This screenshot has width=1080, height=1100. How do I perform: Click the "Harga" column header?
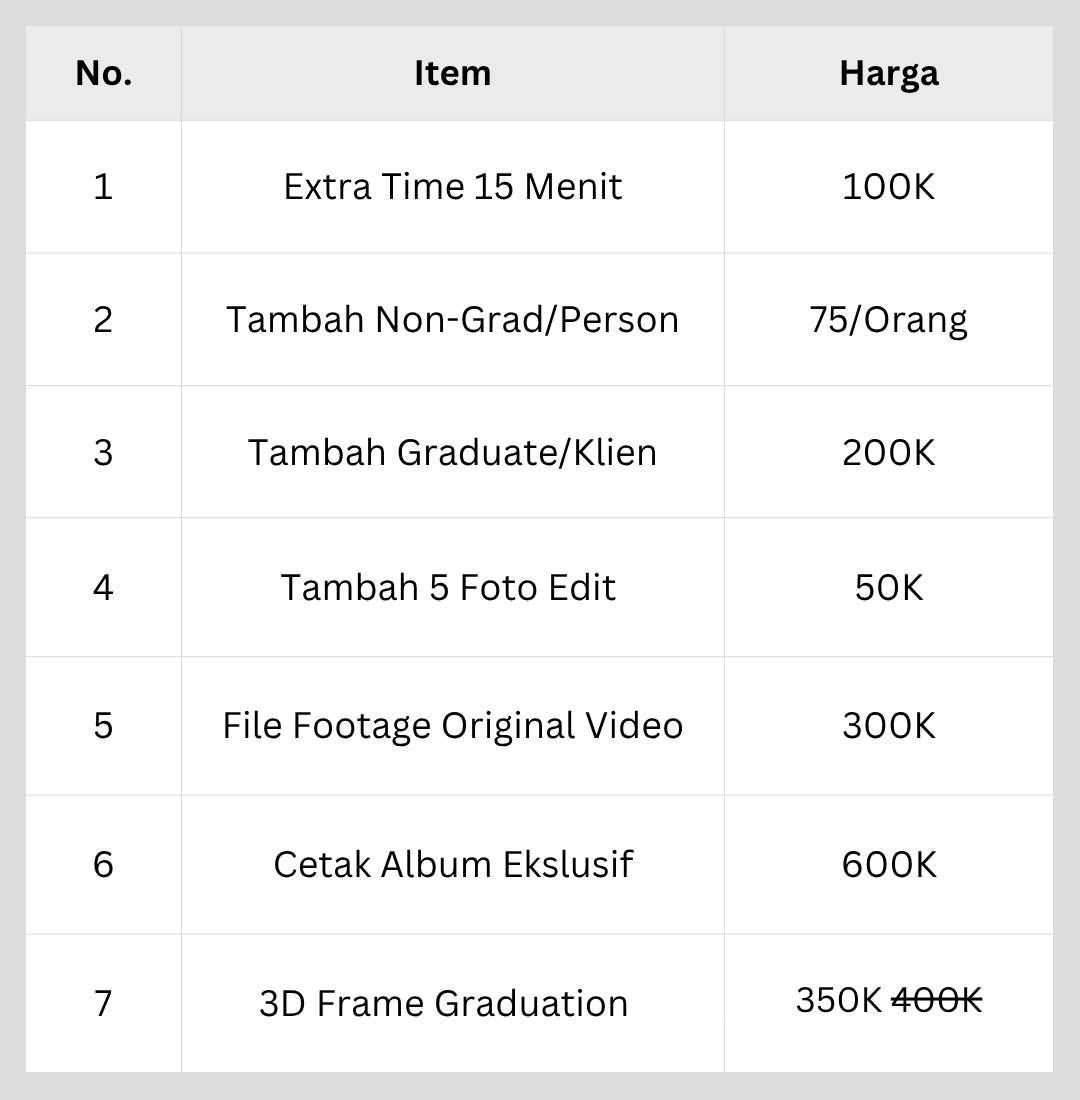click(888, 73)
